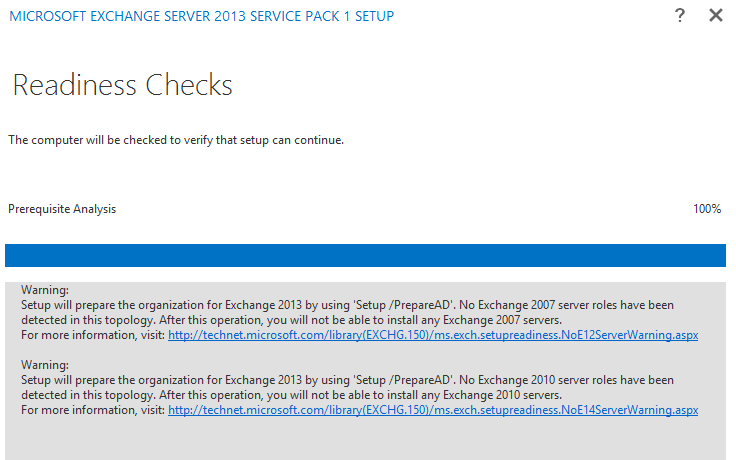Click the Prerequisite Analysis label
Screen dimensions: 736x460
[x=62, y=209]
